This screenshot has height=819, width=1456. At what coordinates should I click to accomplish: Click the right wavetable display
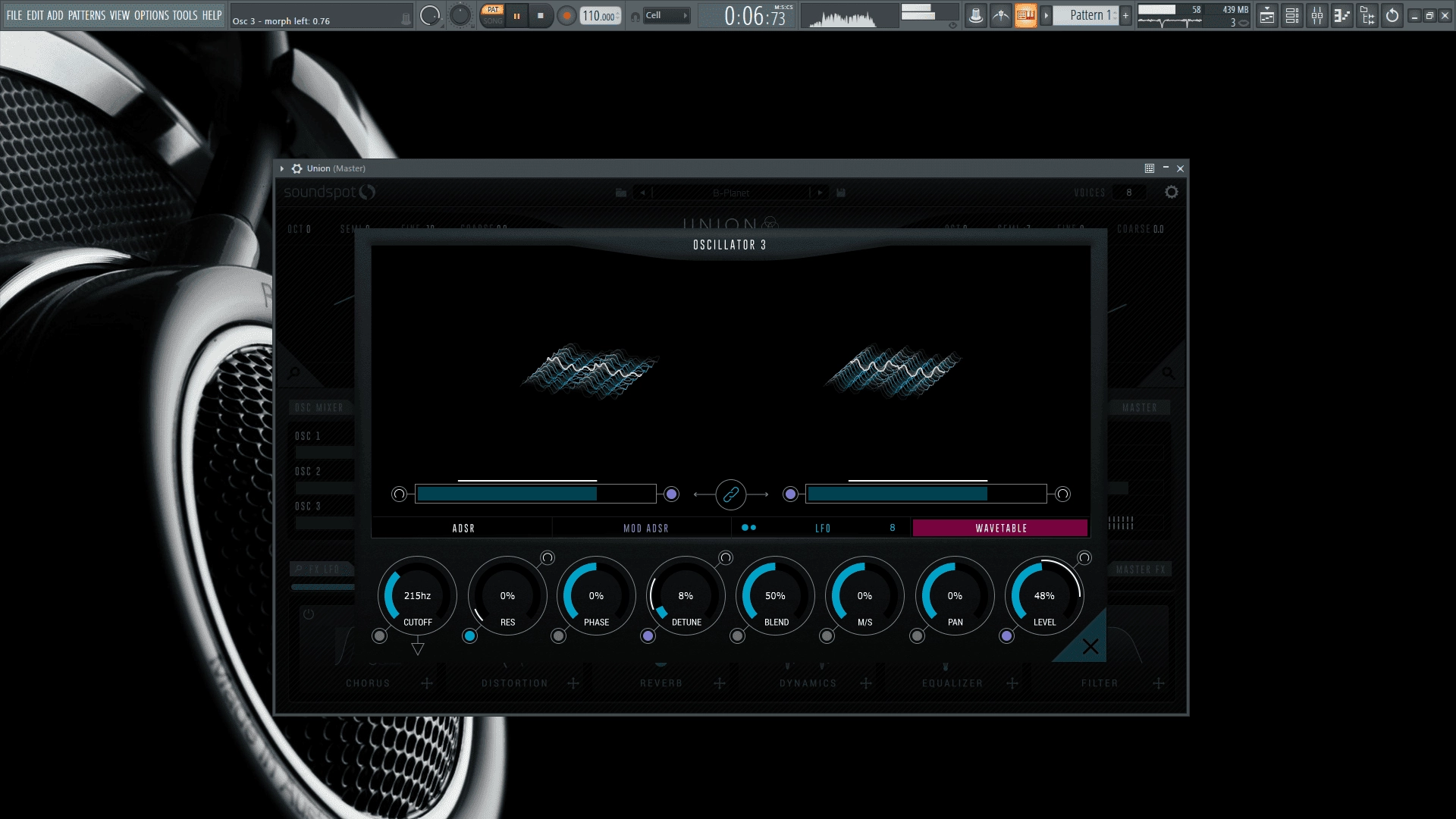point(893,371)
